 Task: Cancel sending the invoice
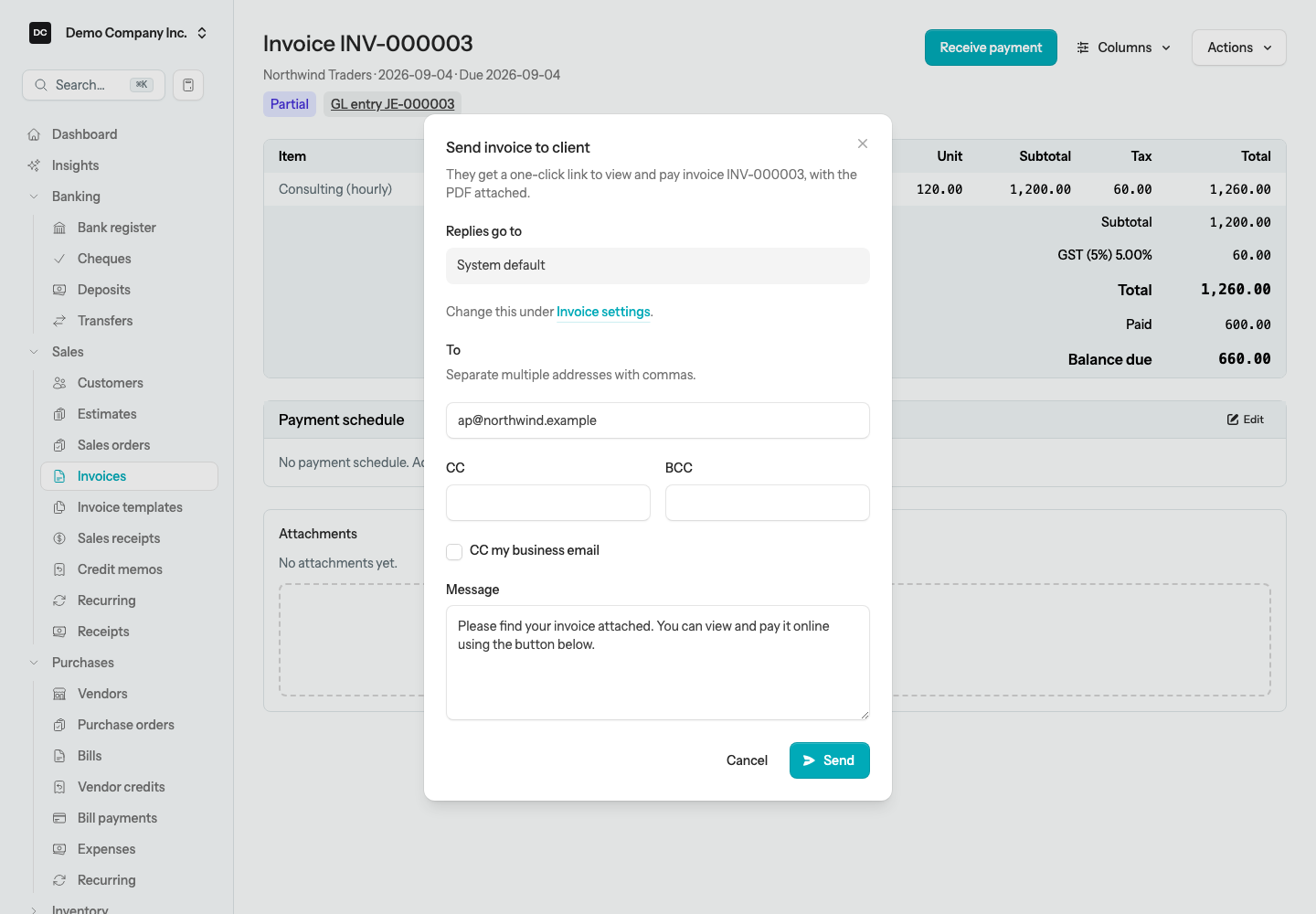coord(747,760)
